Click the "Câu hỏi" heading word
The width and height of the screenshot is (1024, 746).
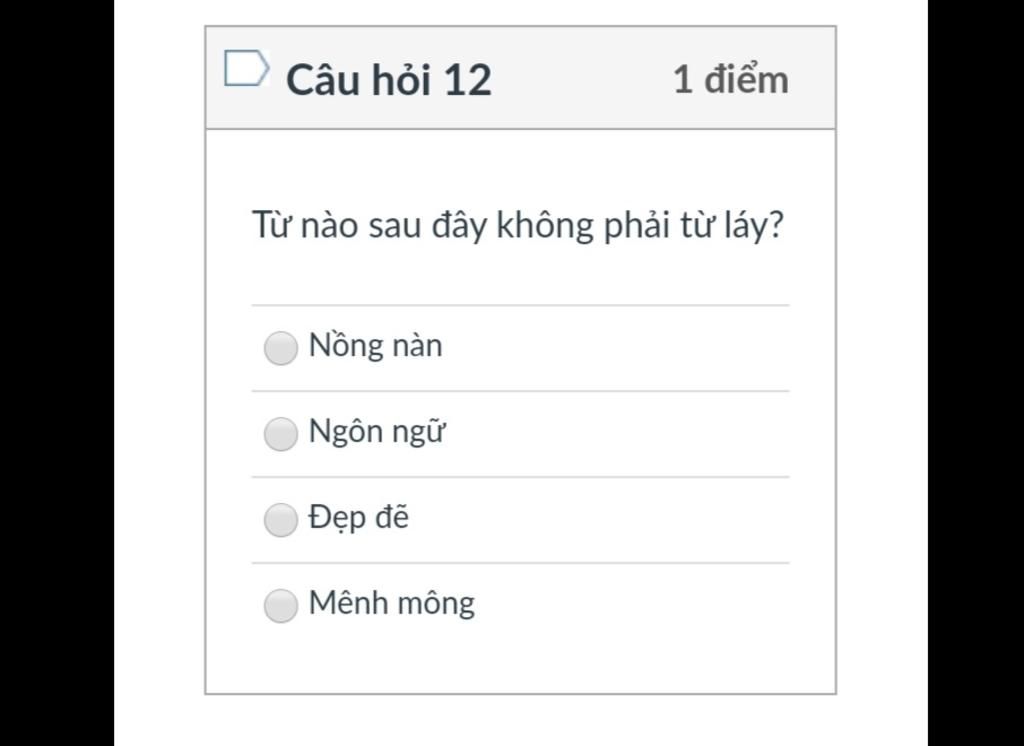tap(359, 80)
